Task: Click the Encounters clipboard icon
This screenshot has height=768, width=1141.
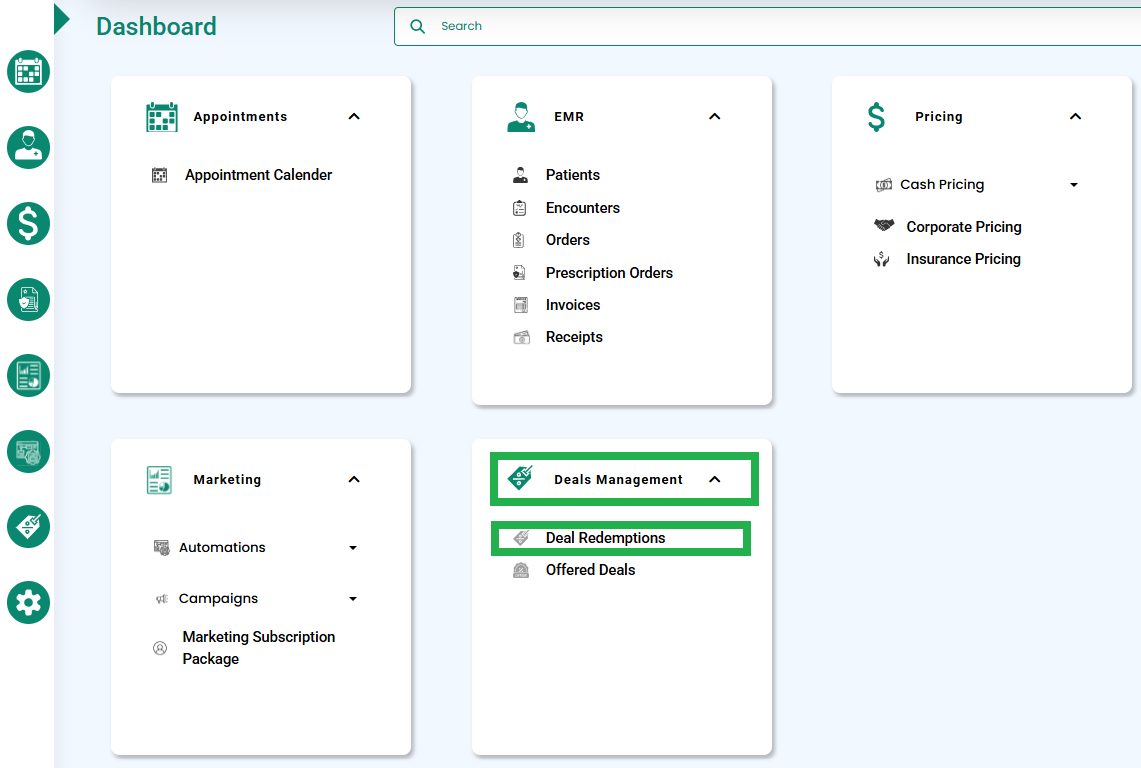Action: coord(520,208)
